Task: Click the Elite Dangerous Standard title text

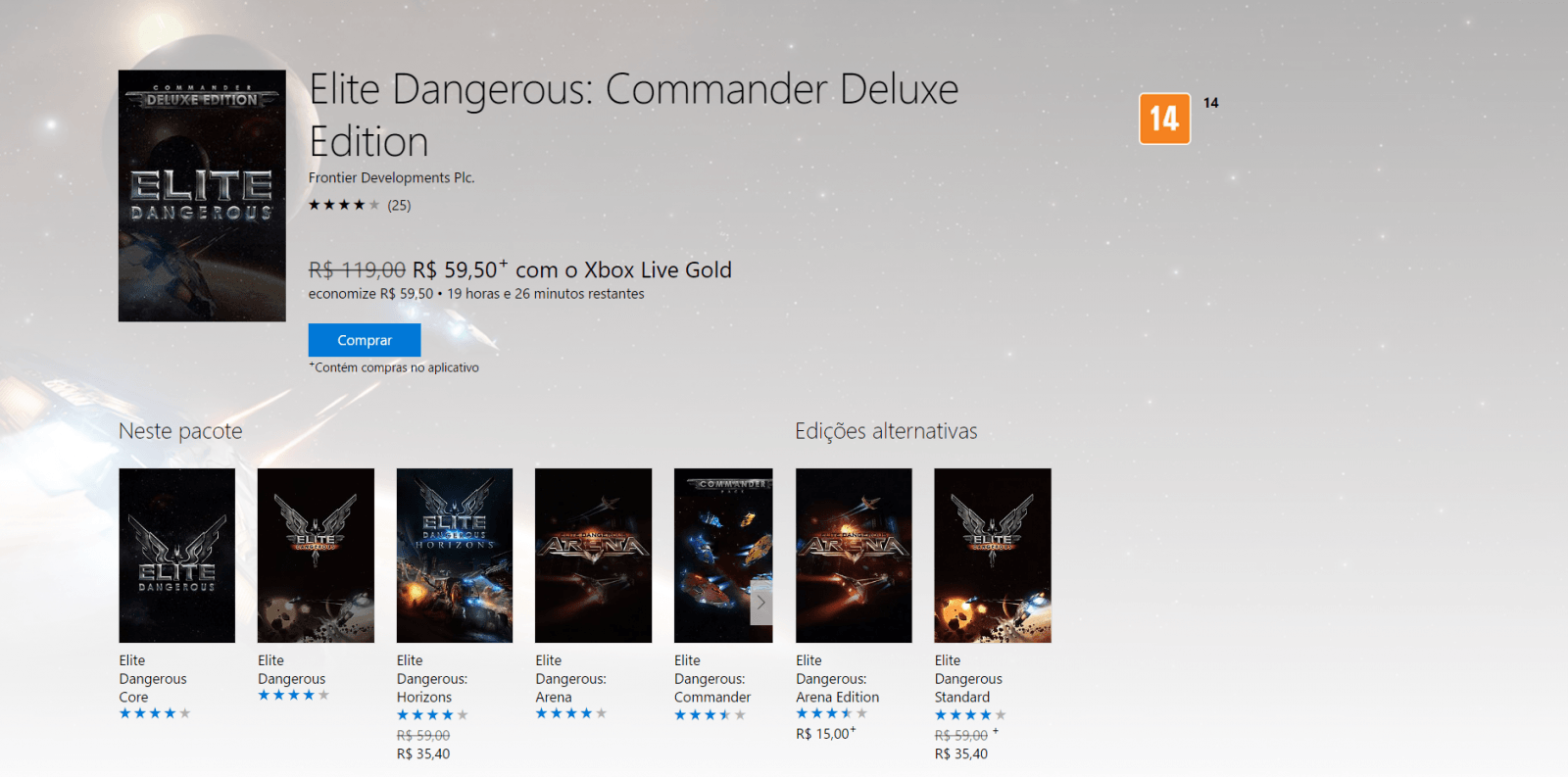Action: pyautogui.click(x=968, y=679)
